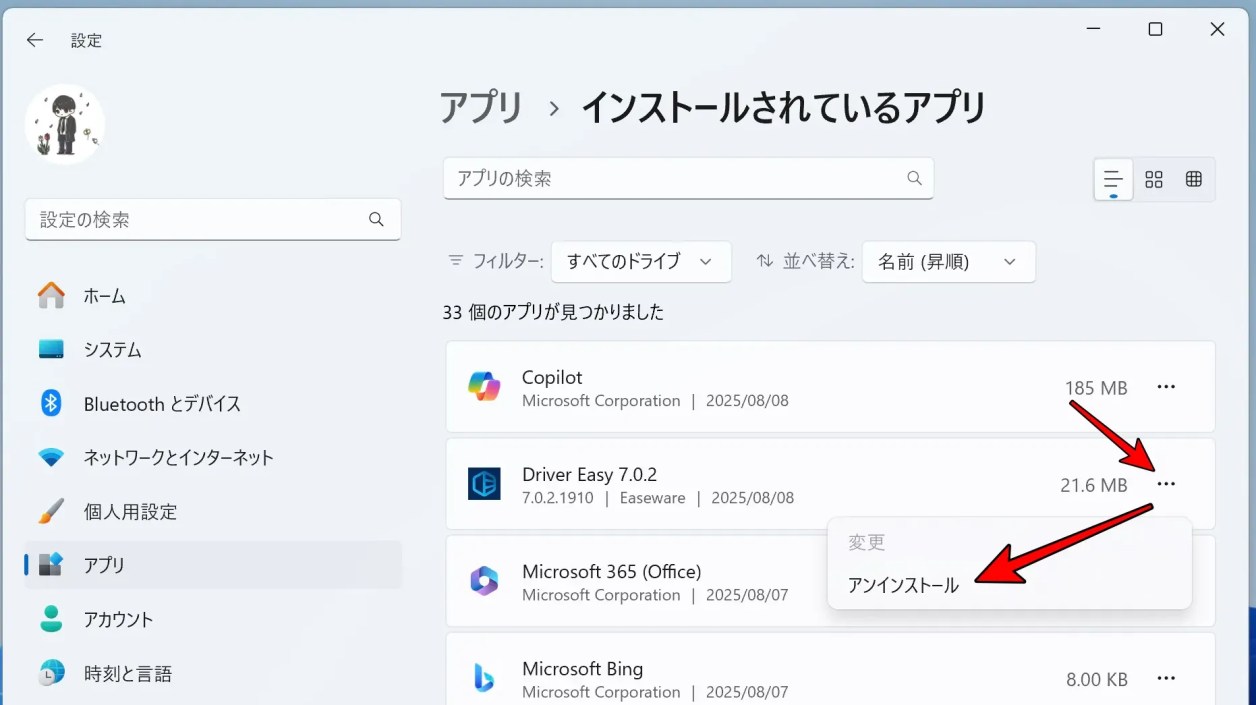1256x705 pixels.
Task: Go back using the back arrow
Action: pyautogui.click(x=35, y=40)
